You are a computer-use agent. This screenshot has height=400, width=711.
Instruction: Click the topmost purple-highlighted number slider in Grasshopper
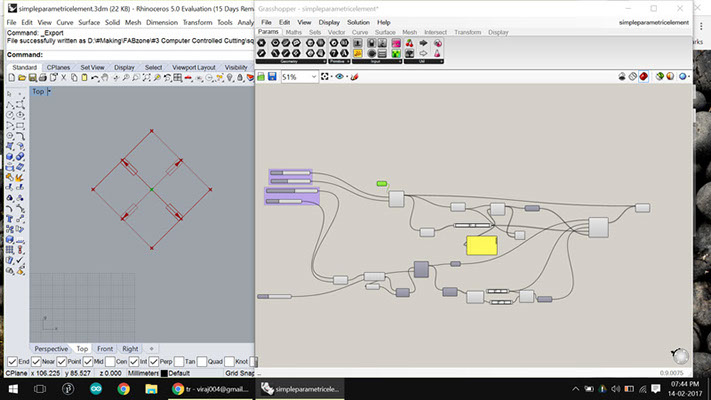pos(290,173)
